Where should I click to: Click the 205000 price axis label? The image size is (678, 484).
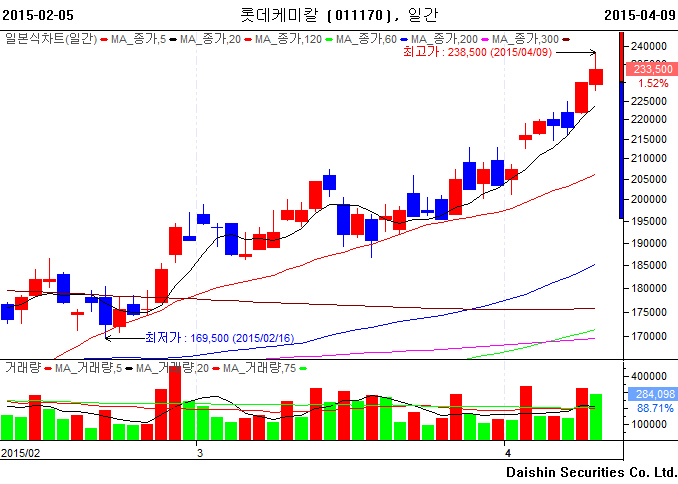point(649,179)
